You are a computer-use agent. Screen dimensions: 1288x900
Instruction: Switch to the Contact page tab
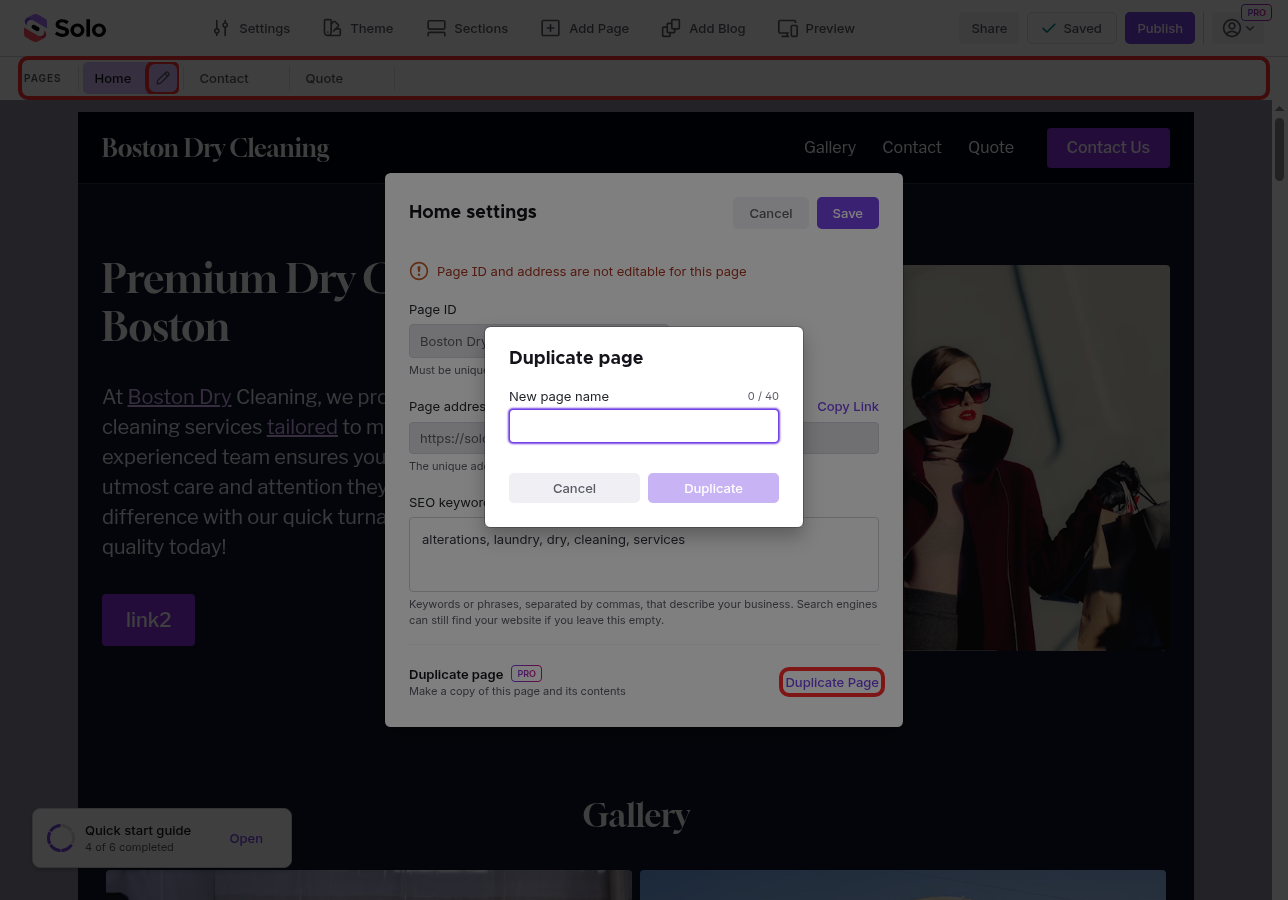224,78
